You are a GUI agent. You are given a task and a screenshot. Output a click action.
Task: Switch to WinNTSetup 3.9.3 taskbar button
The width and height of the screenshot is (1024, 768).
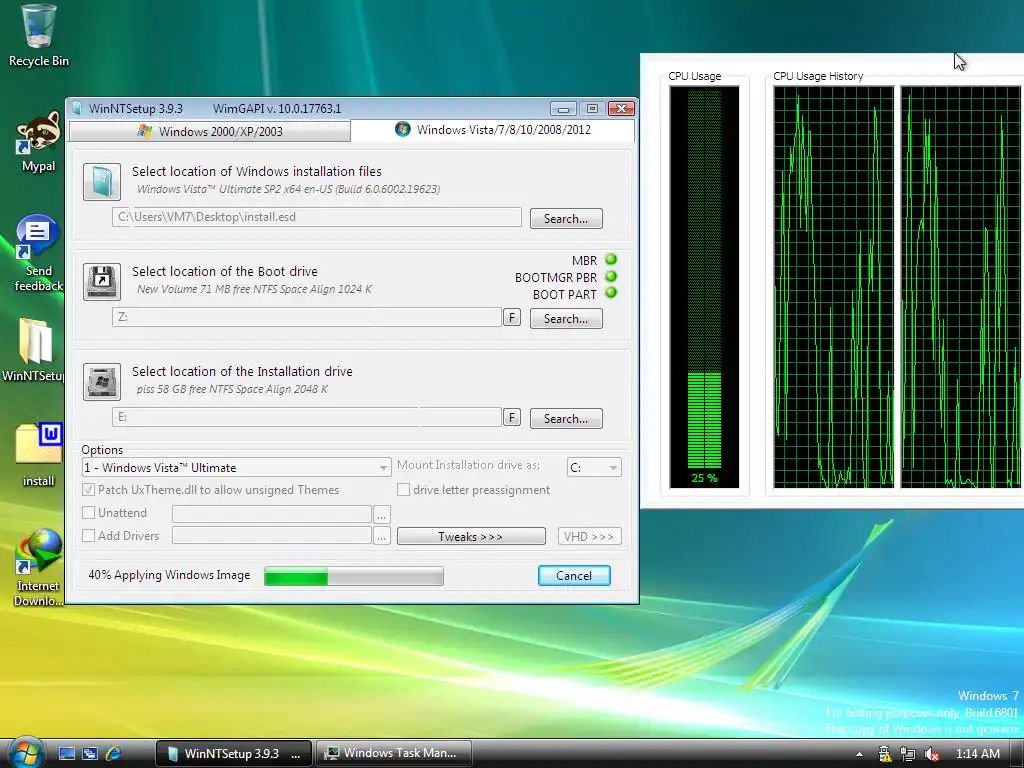(x=234, y=753)
